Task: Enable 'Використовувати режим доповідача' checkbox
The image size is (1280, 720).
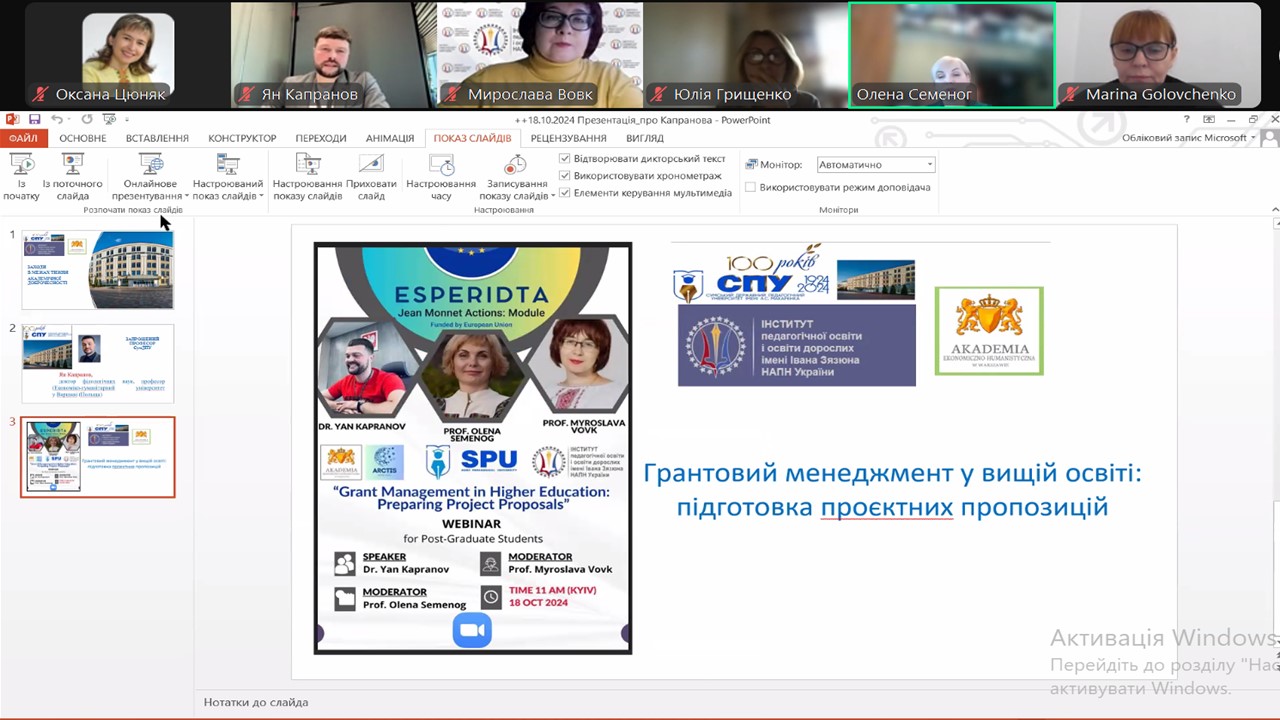Action: coord(751,187)
